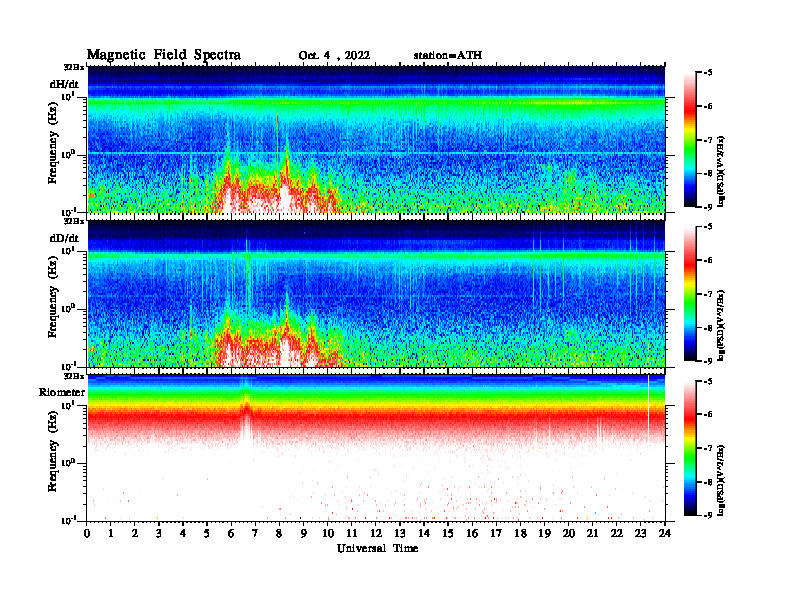
Task: Click the "station=ATH" label
Action: click(448, 55)
